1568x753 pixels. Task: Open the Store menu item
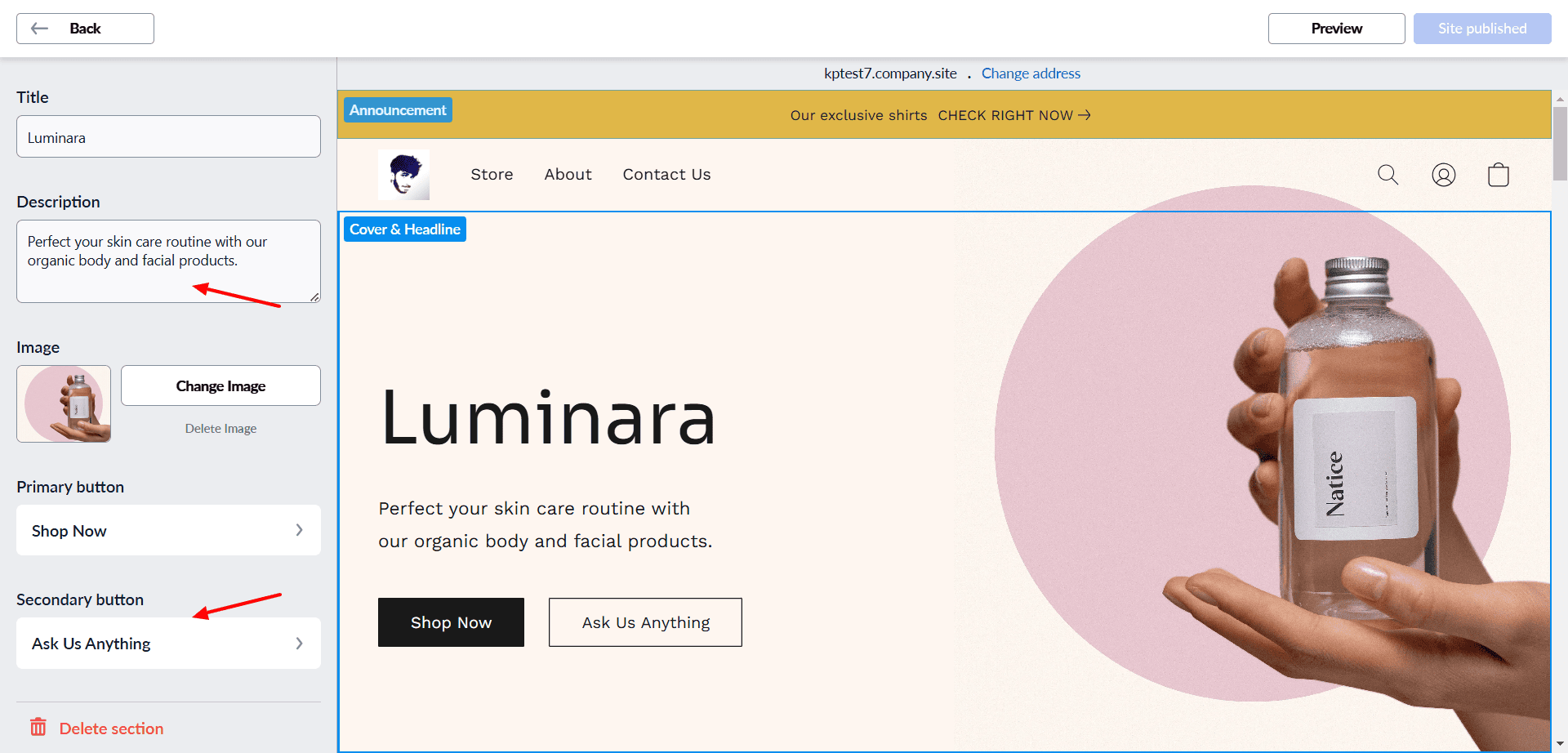(492, 175)
